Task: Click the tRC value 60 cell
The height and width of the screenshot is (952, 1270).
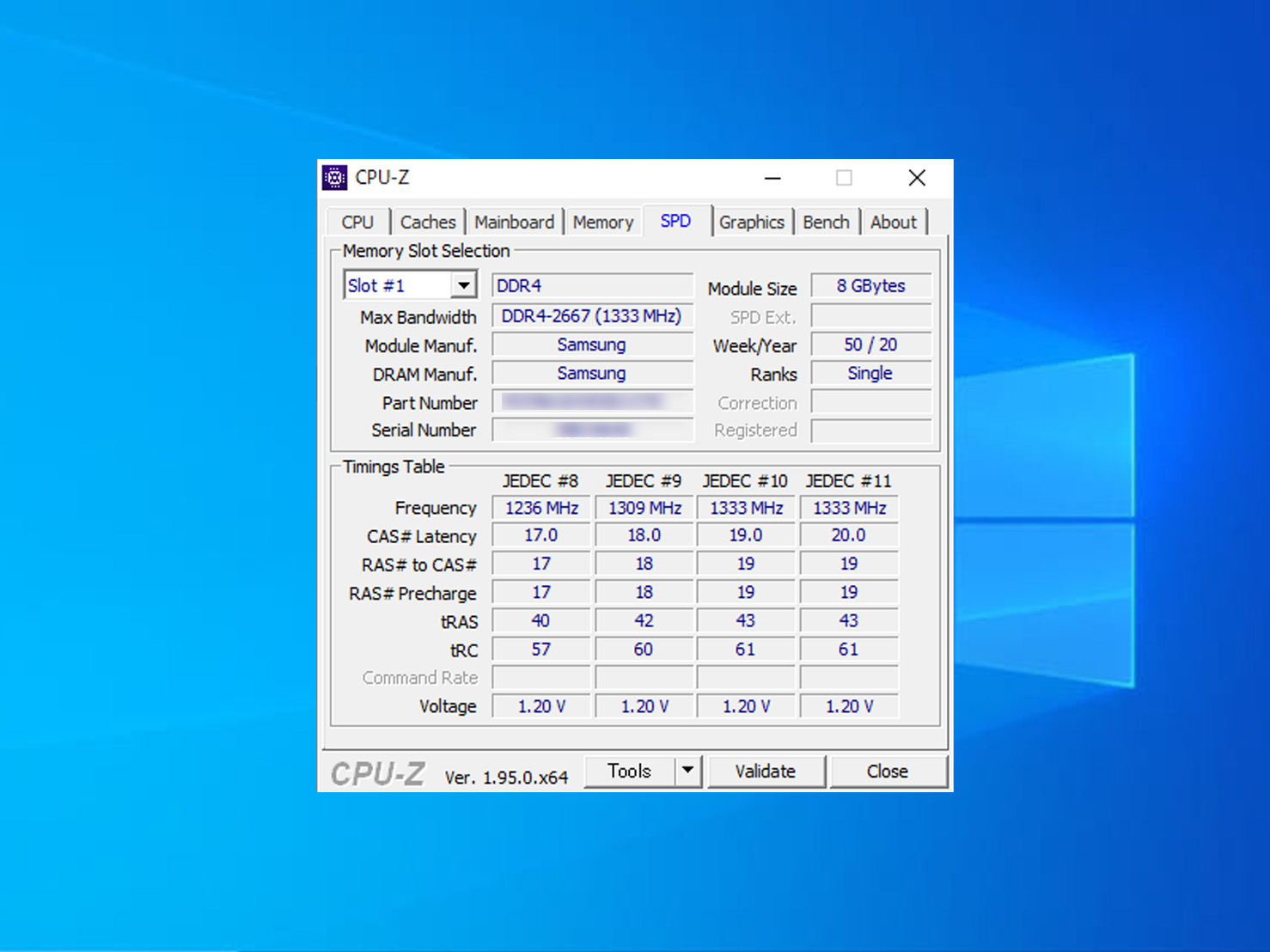Action: [x=644, y=649]
